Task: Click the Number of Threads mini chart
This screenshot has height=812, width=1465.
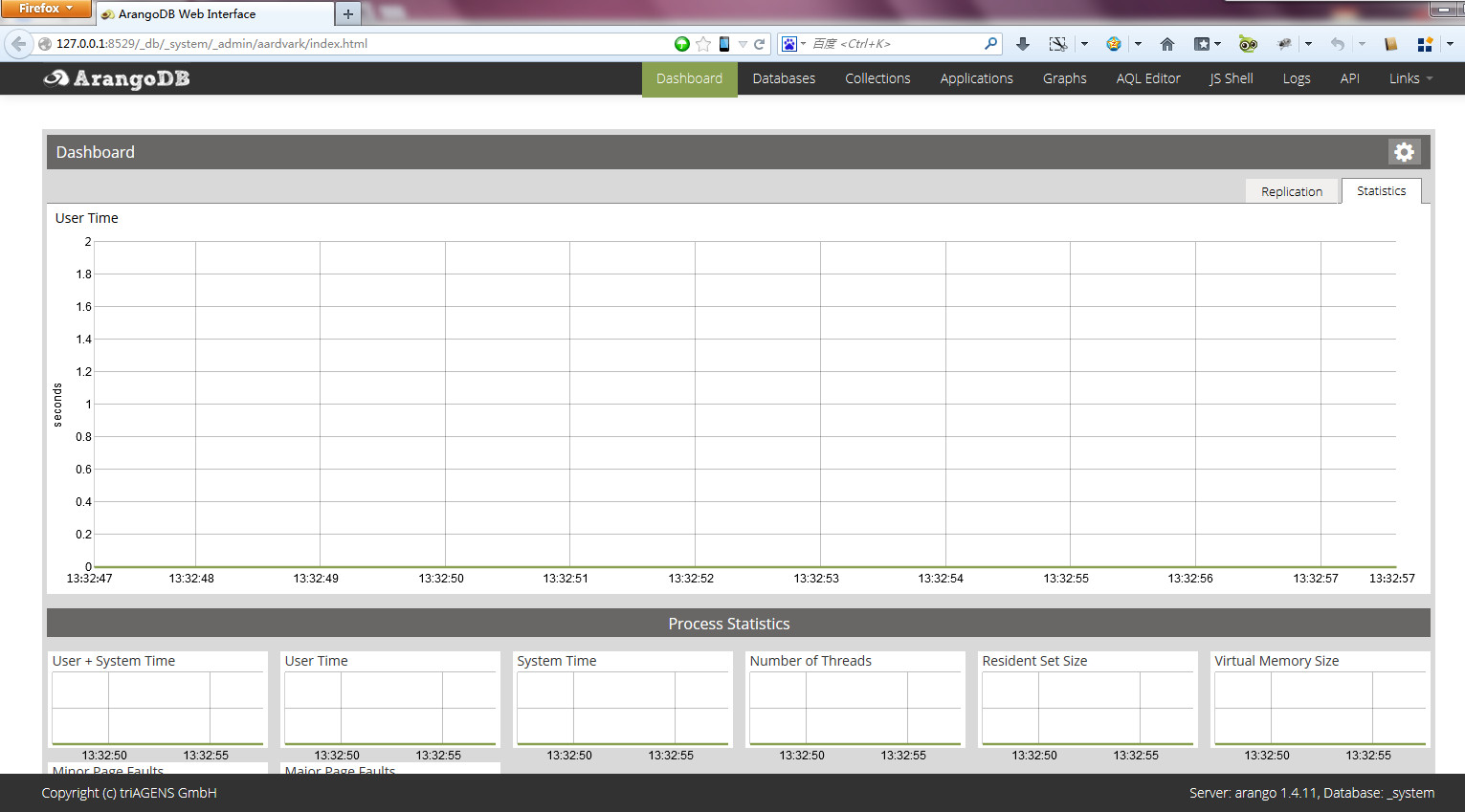Action: pyautogui.click(x=855, y=708)
